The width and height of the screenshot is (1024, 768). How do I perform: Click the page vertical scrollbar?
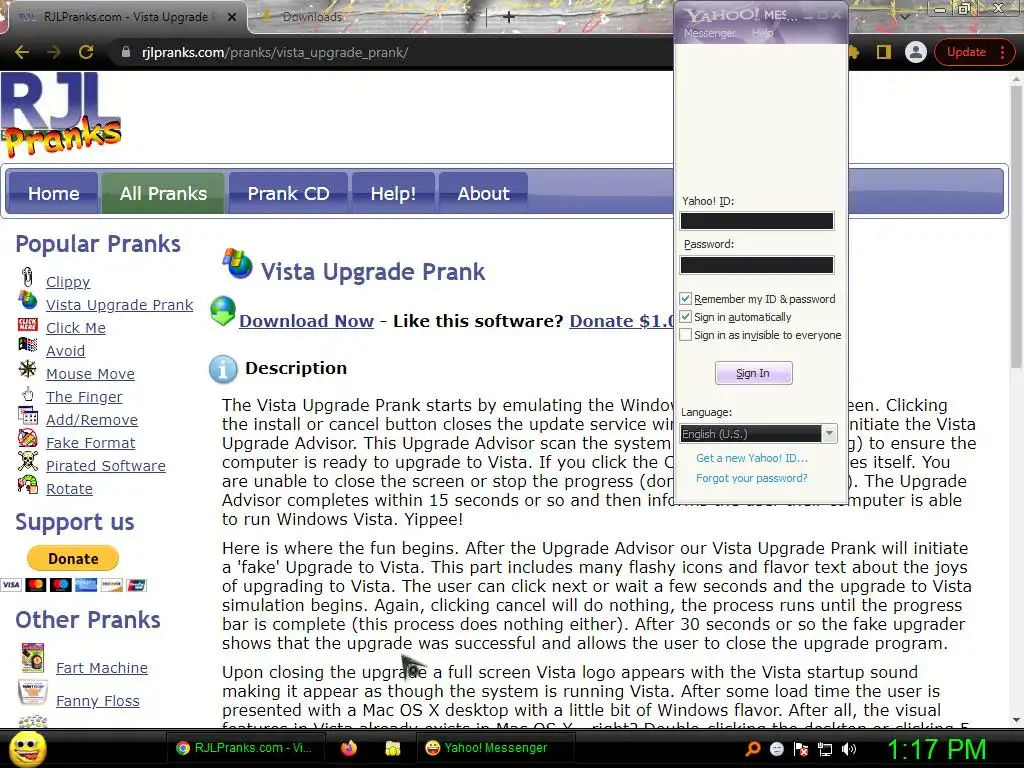[1016, 225]
